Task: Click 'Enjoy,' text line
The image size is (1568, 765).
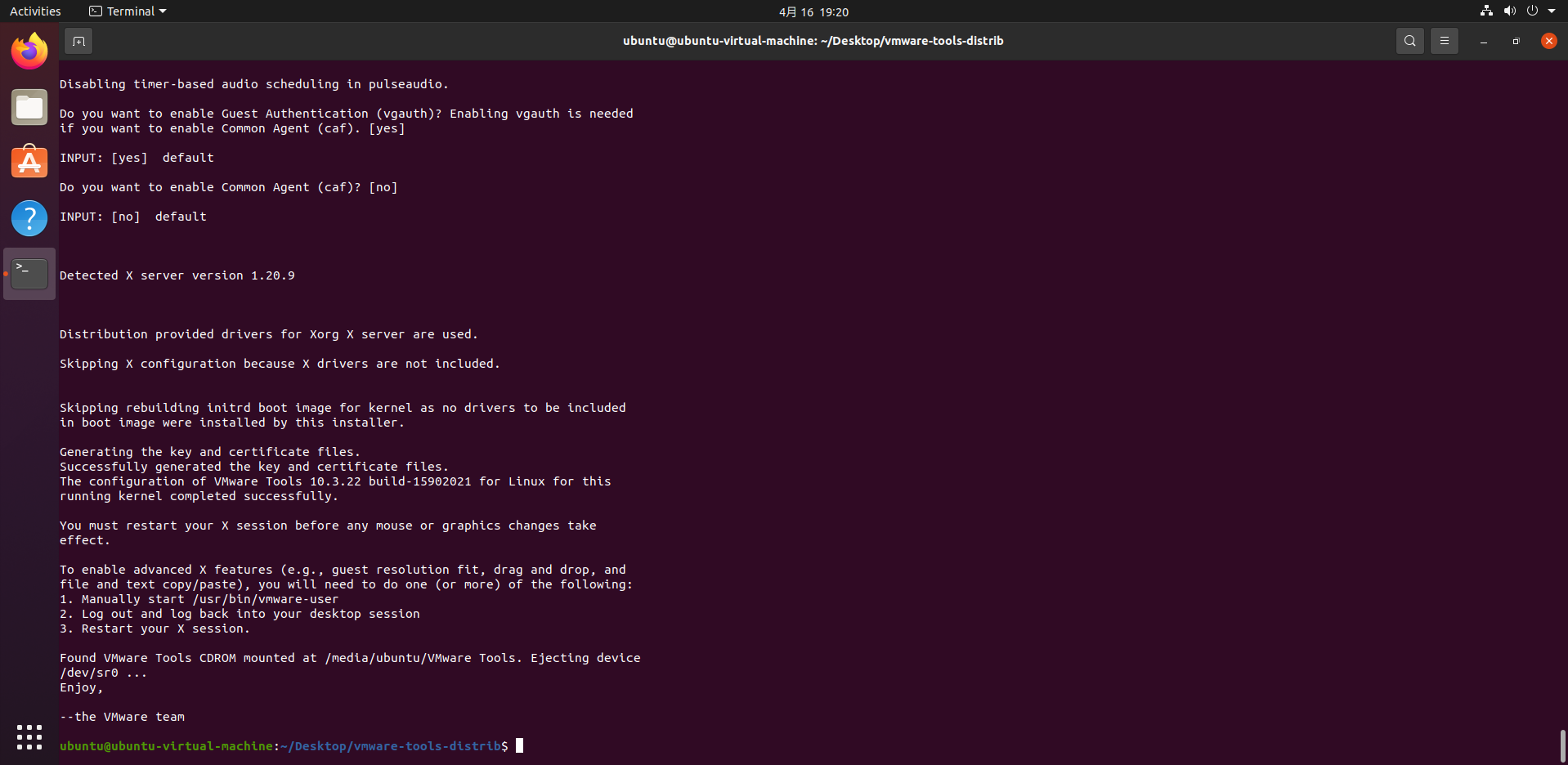Action: [81, 687]
